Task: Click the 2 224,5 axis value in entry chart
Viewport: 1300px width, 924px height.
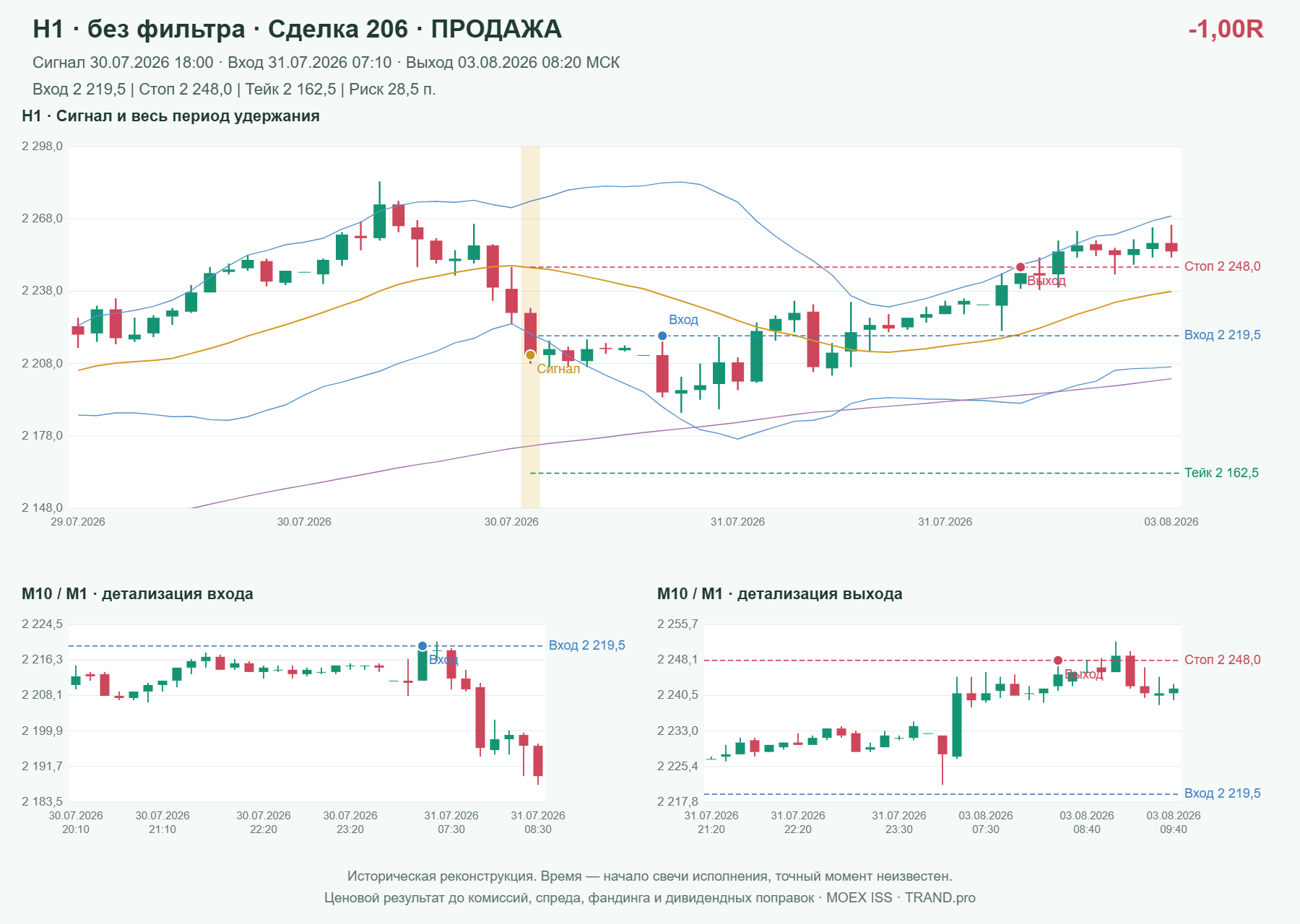Action: click(42, 624)
